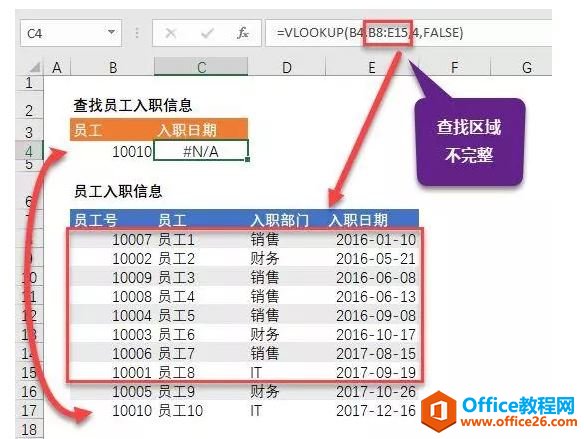The height and width of the screenshot is (439, 584).
Task: Select column F header
Action: [x=454, y=67]
